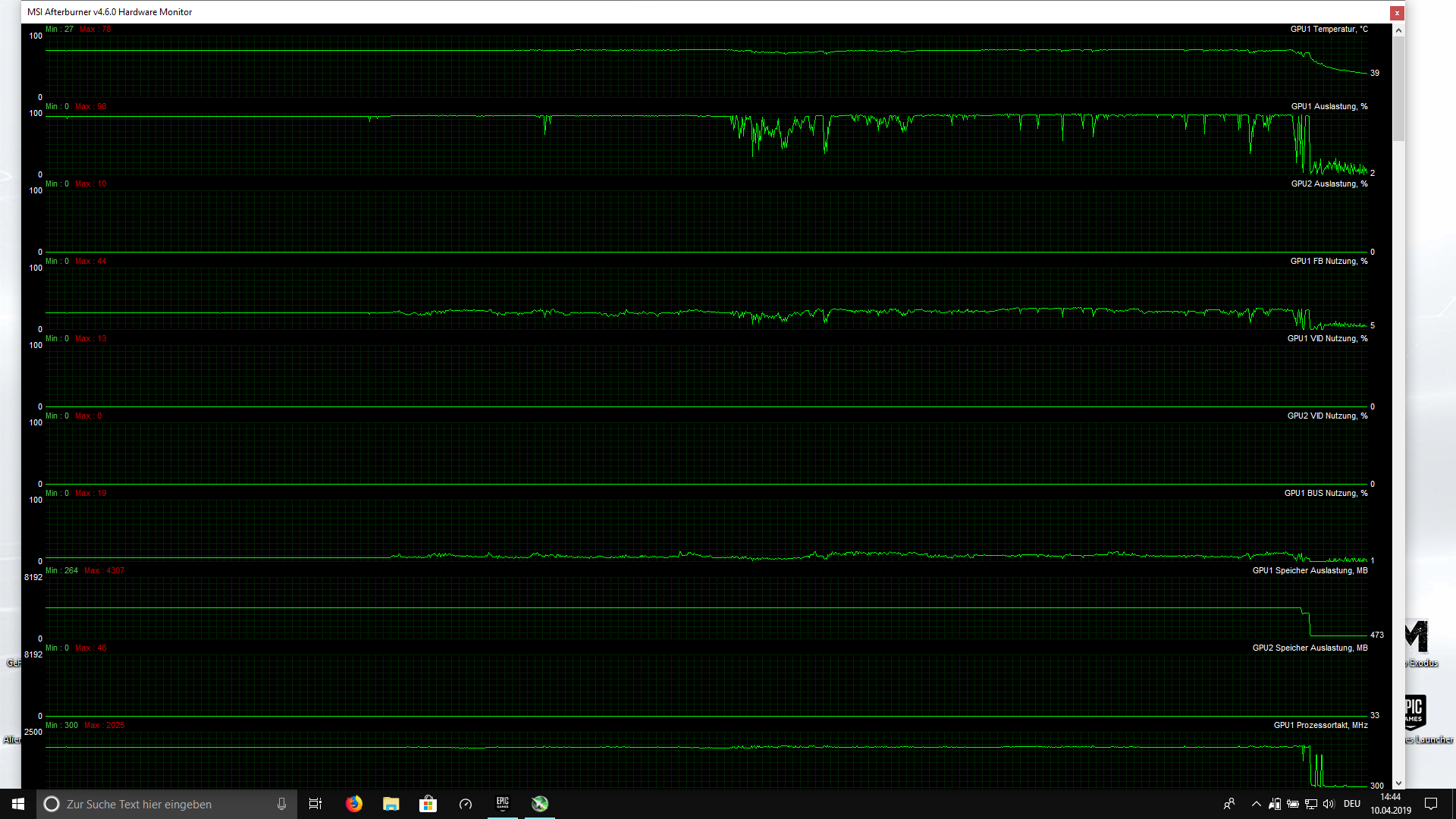Click the monitor scrollbar up arrow
1456x819 pixels.
[x=1399, y=30]
